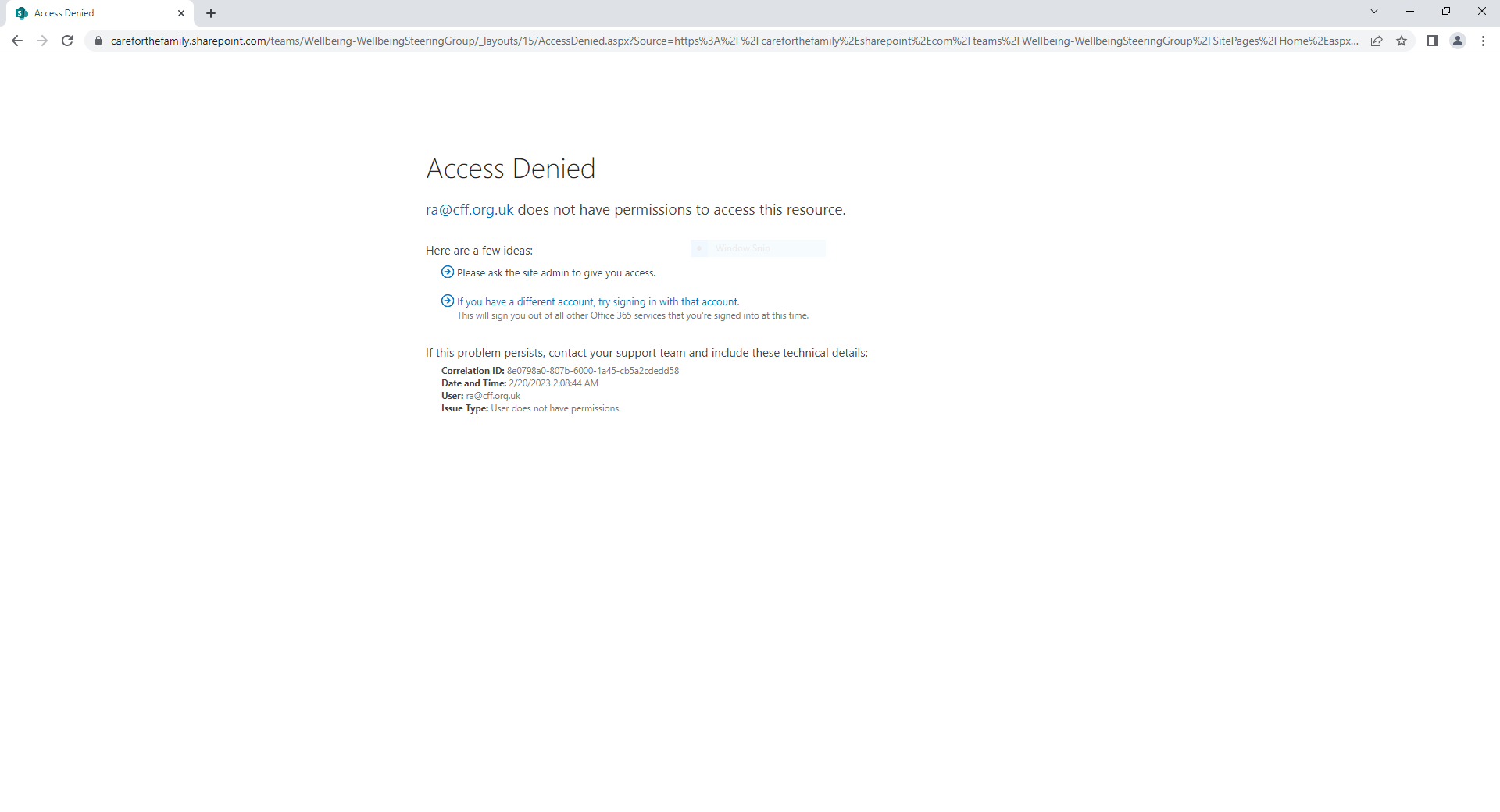This screenshot has width=1500, height=812.
Task: Click the 'Here are a few ideas:' text
Action: (479, 251)
